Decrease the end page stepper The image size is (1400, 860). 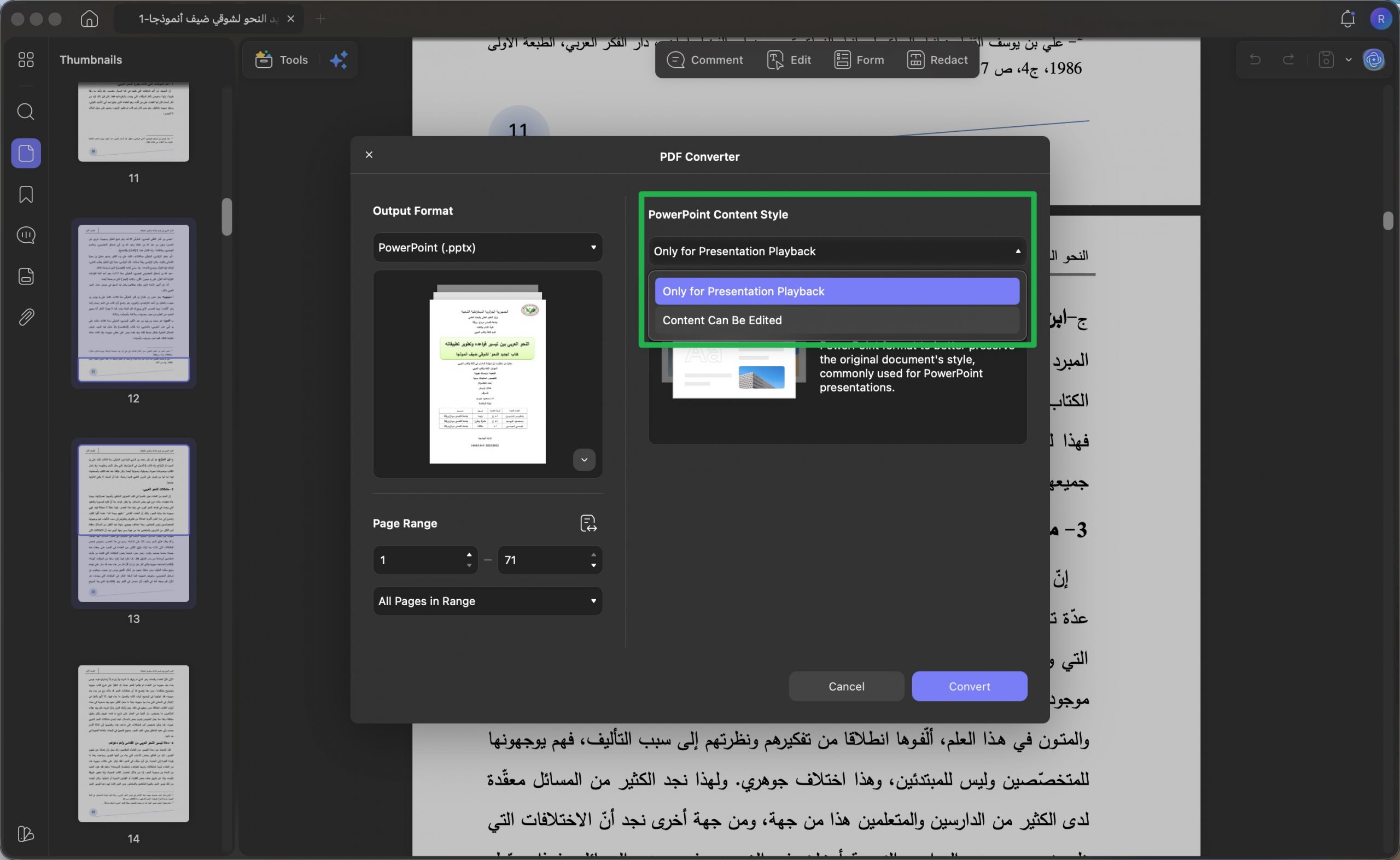pos(593,566)
